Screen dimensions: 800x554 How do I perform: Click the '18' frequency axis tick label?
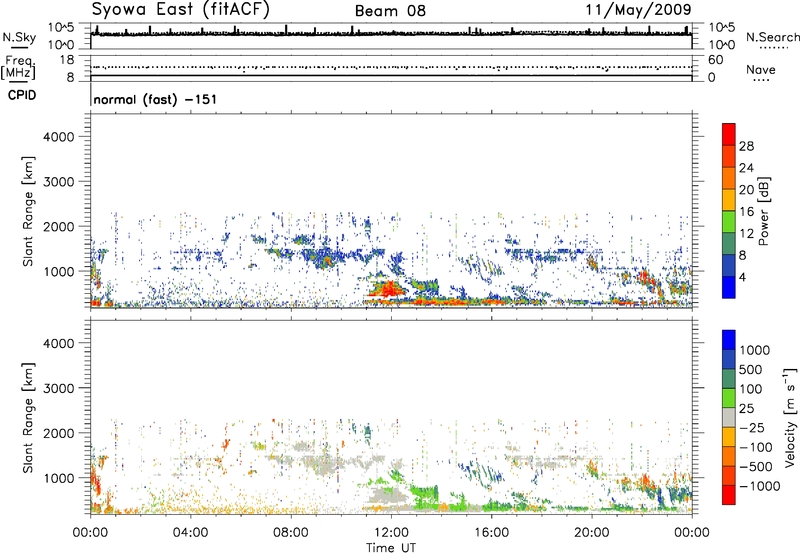click(67, 60)
